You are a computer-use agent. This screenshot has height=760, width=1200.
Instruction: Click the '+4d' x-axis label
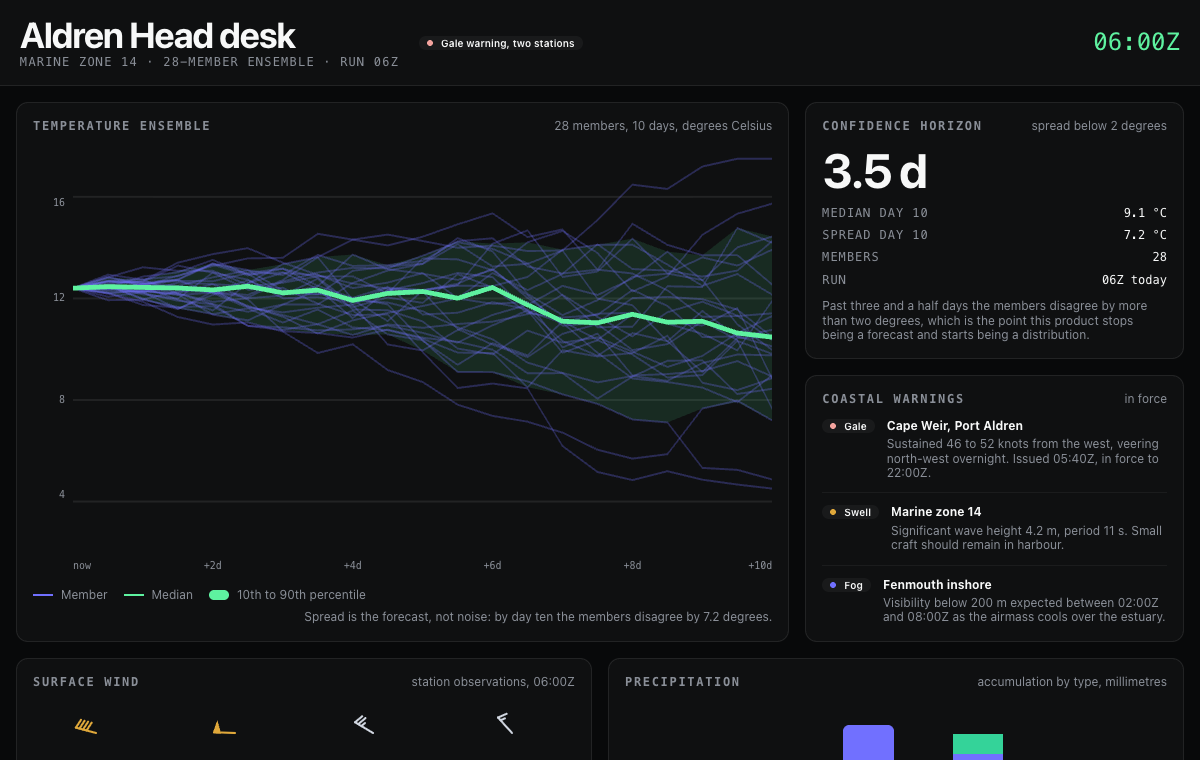[352, 565]
